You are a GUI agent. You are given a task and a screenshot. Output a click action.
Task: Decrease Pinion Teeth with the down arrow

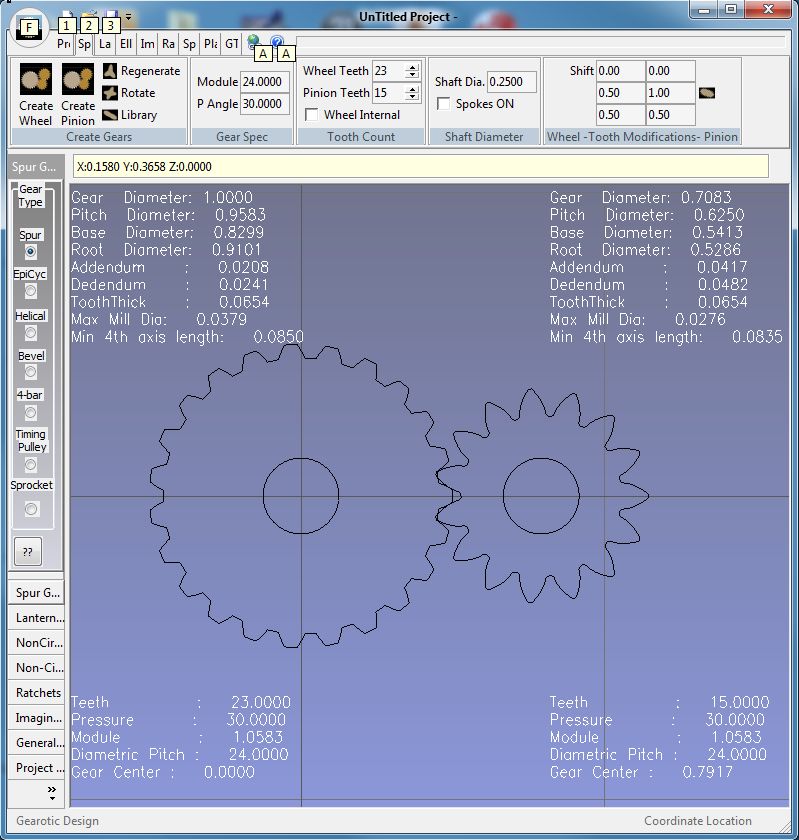[412, 96]
